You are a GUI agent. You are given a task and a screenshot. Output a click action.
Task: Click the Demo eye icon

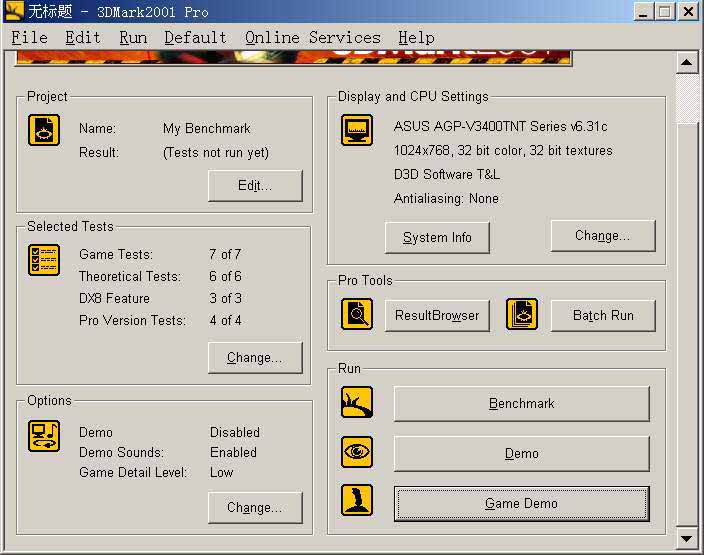(x=357, y=452)
